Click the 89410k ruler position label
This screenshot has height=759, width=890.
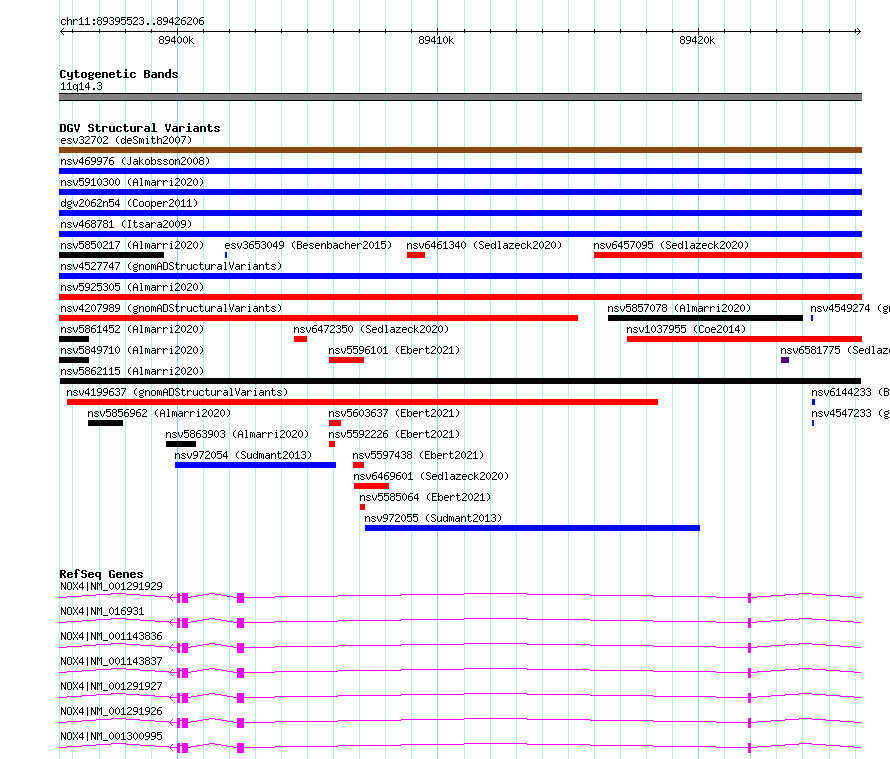click(436, 40)
